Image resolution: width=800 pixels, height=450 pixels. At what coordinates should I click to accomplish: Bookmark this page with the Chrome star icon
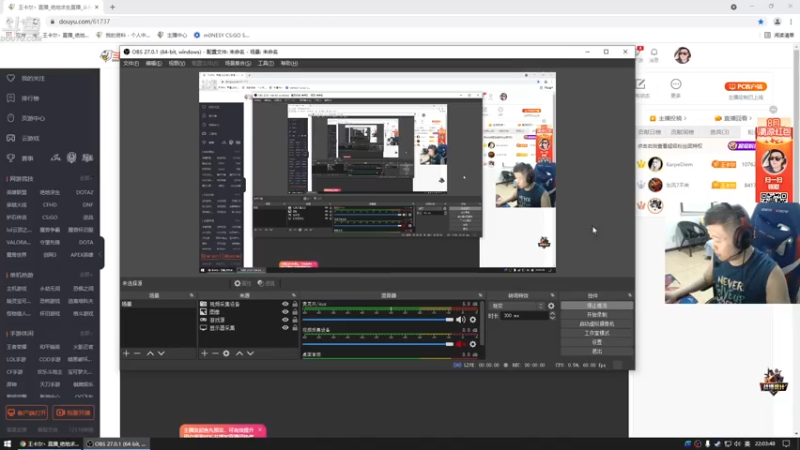[x=761, y=21]
